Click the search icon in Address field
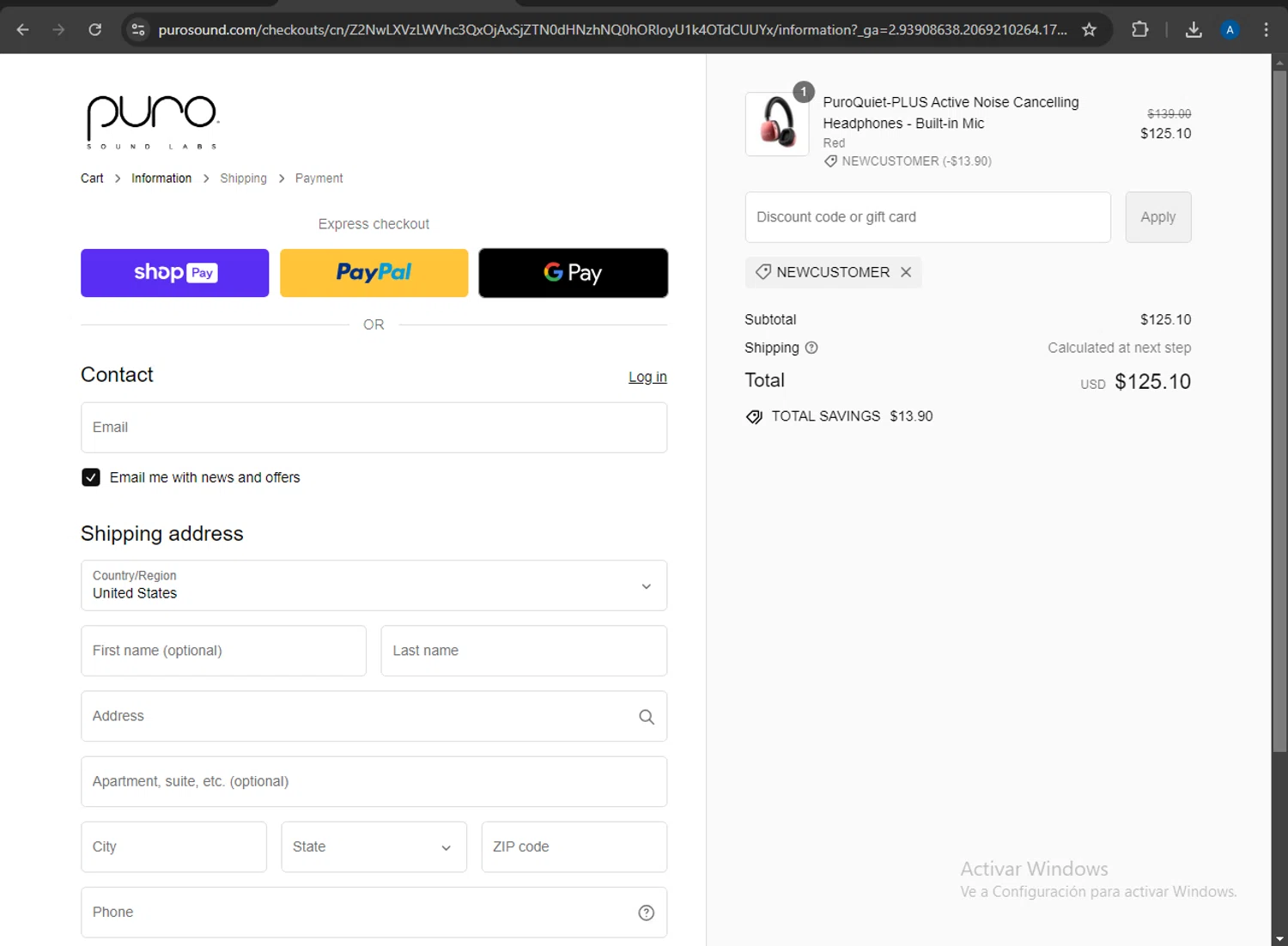This screenshot has height=946, width=1288. [647, 717]
